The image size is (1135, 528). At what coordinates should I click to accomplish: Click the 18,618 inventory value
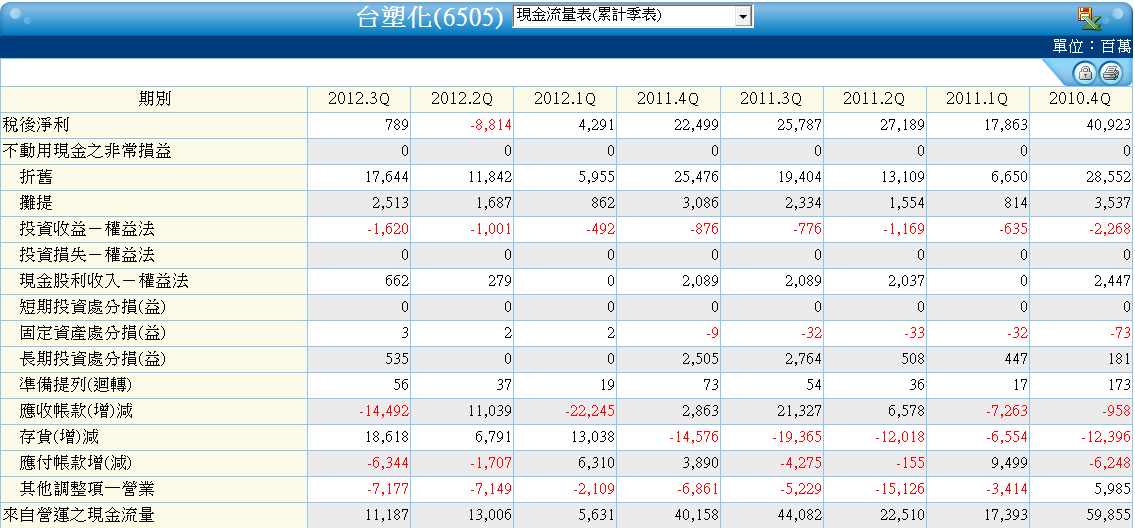click(387, 438)
